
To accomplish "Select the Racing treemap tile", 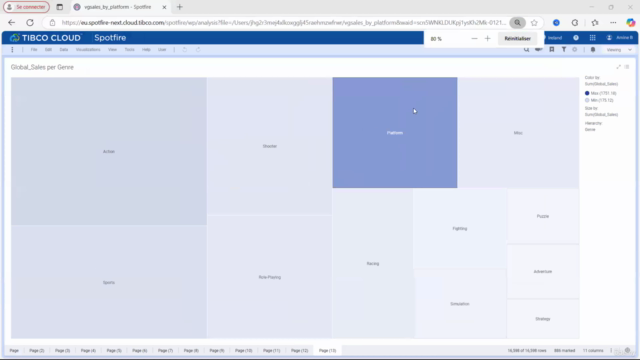I will coord(373,263).
